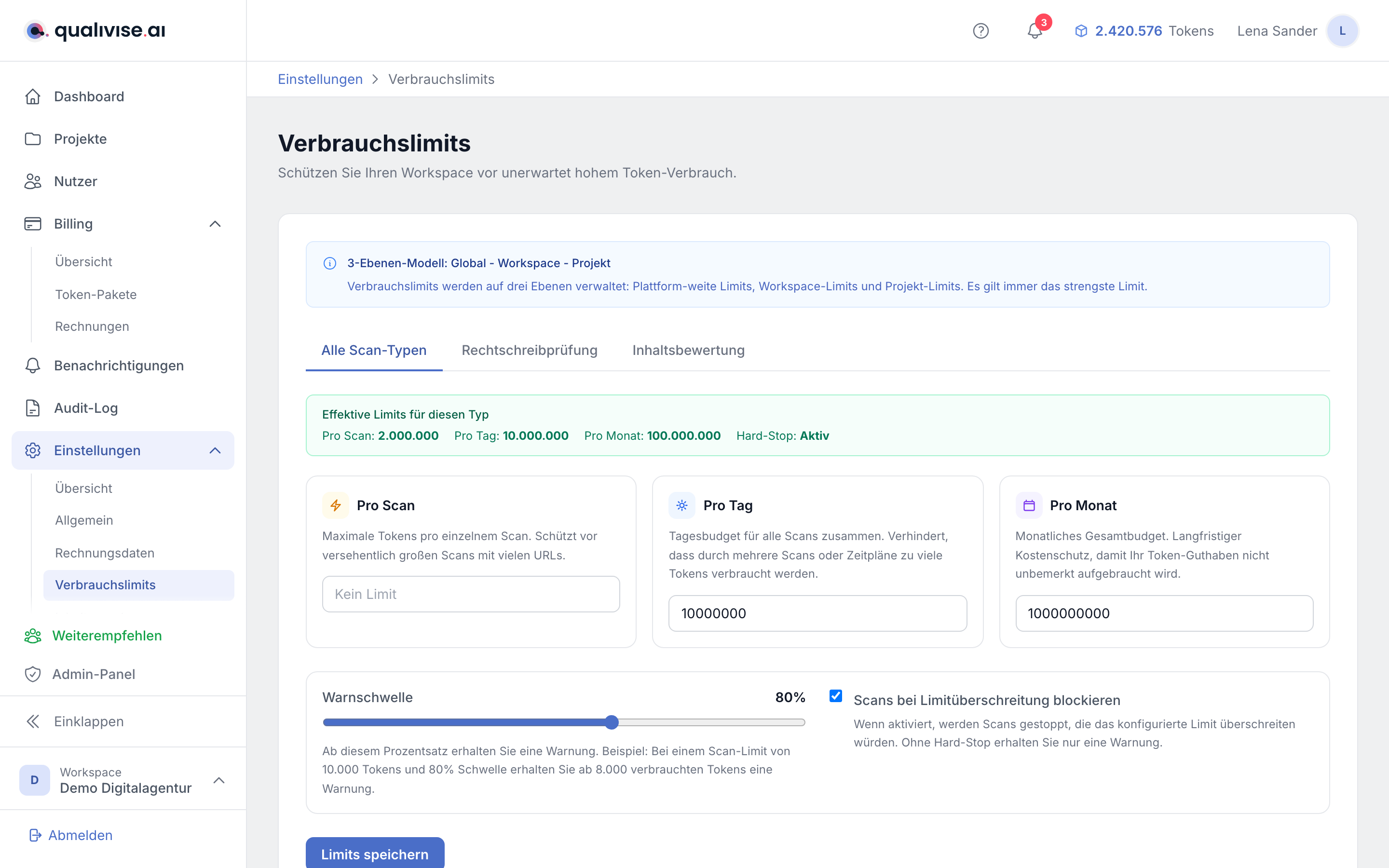Open the Verbrauchslimits sidebar item
Viewport: 1389px width, 868px height.
pos(139,585)
